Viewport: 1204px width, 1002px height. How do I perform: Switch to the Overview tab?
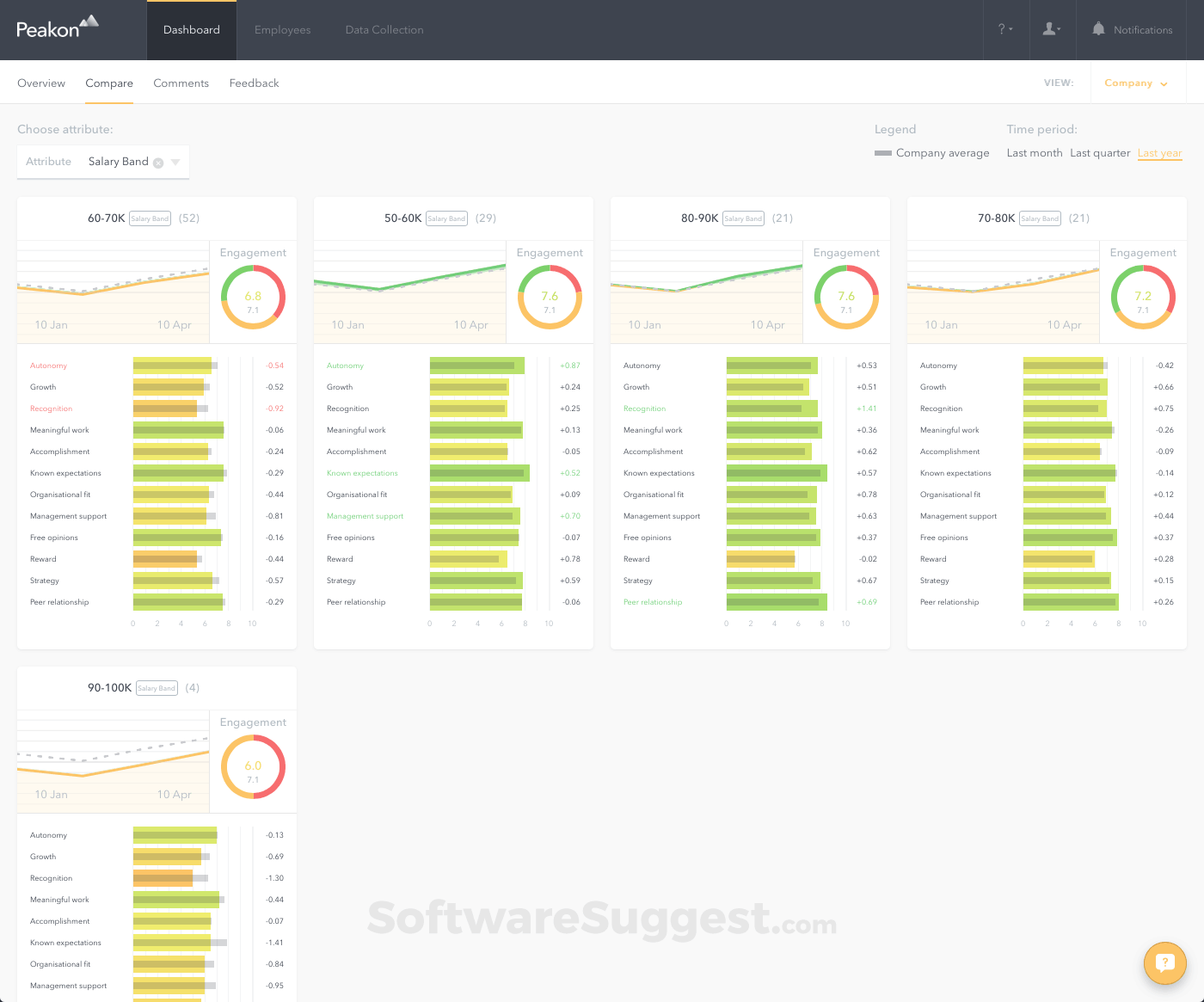[40, 83]
